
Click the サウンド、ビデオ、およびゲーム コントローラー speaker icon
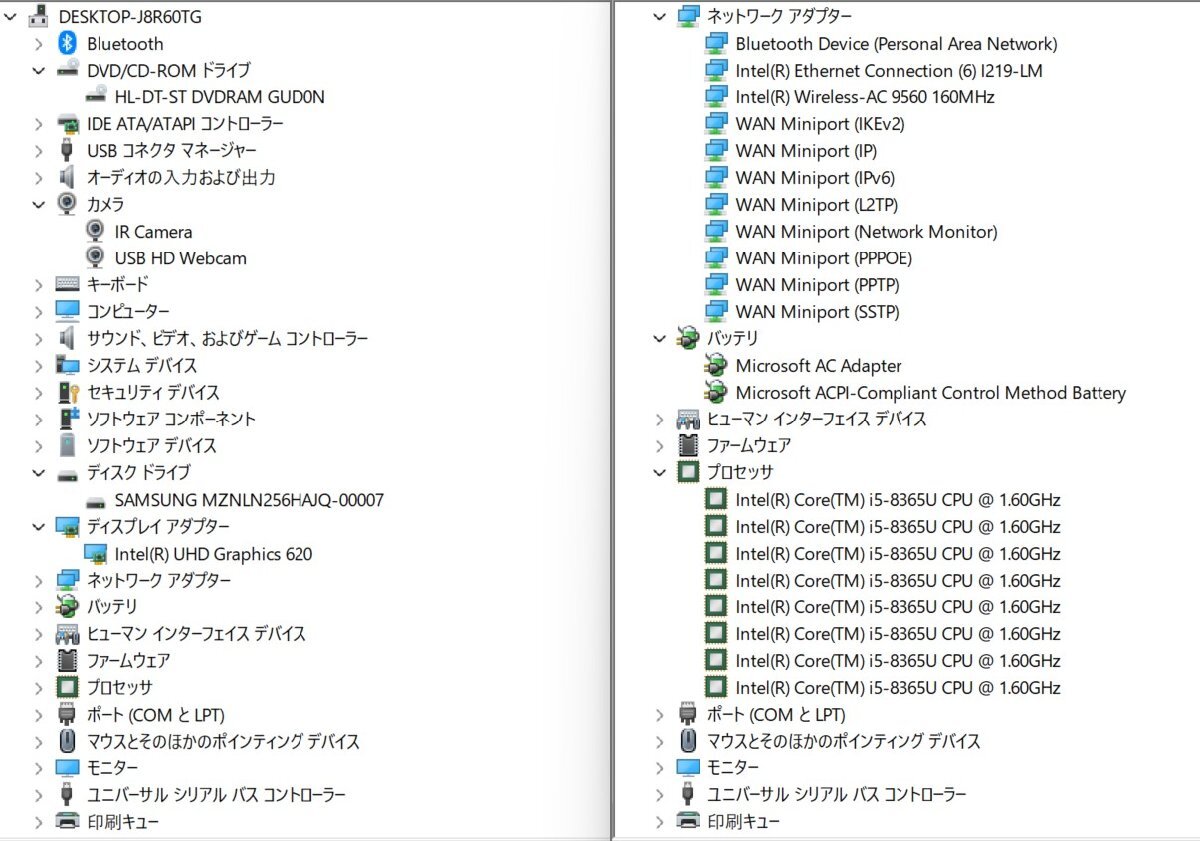click(x=67, y=338)
